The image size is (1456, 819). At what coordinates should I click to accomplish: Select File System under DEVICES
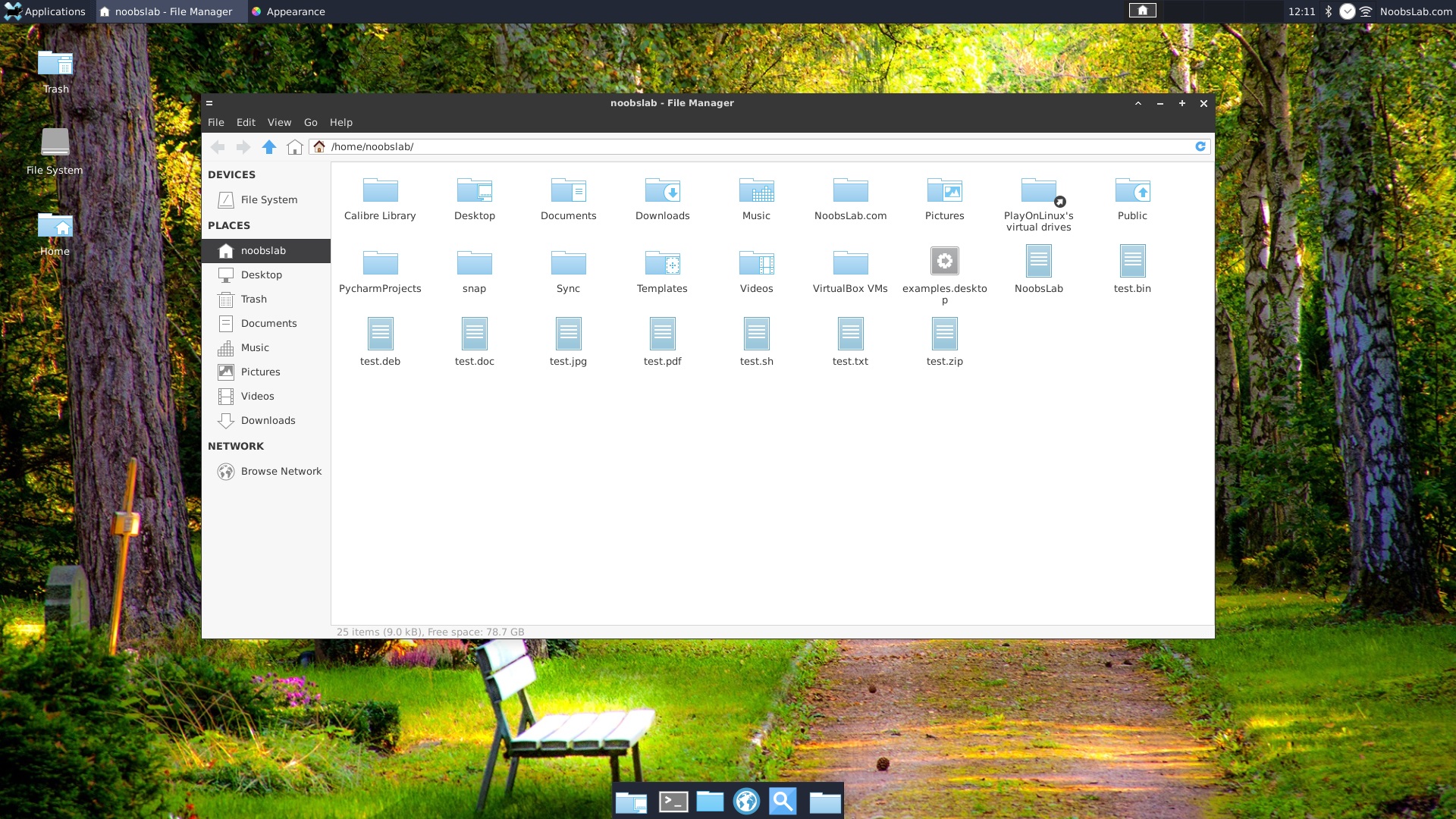click(268, 199)
